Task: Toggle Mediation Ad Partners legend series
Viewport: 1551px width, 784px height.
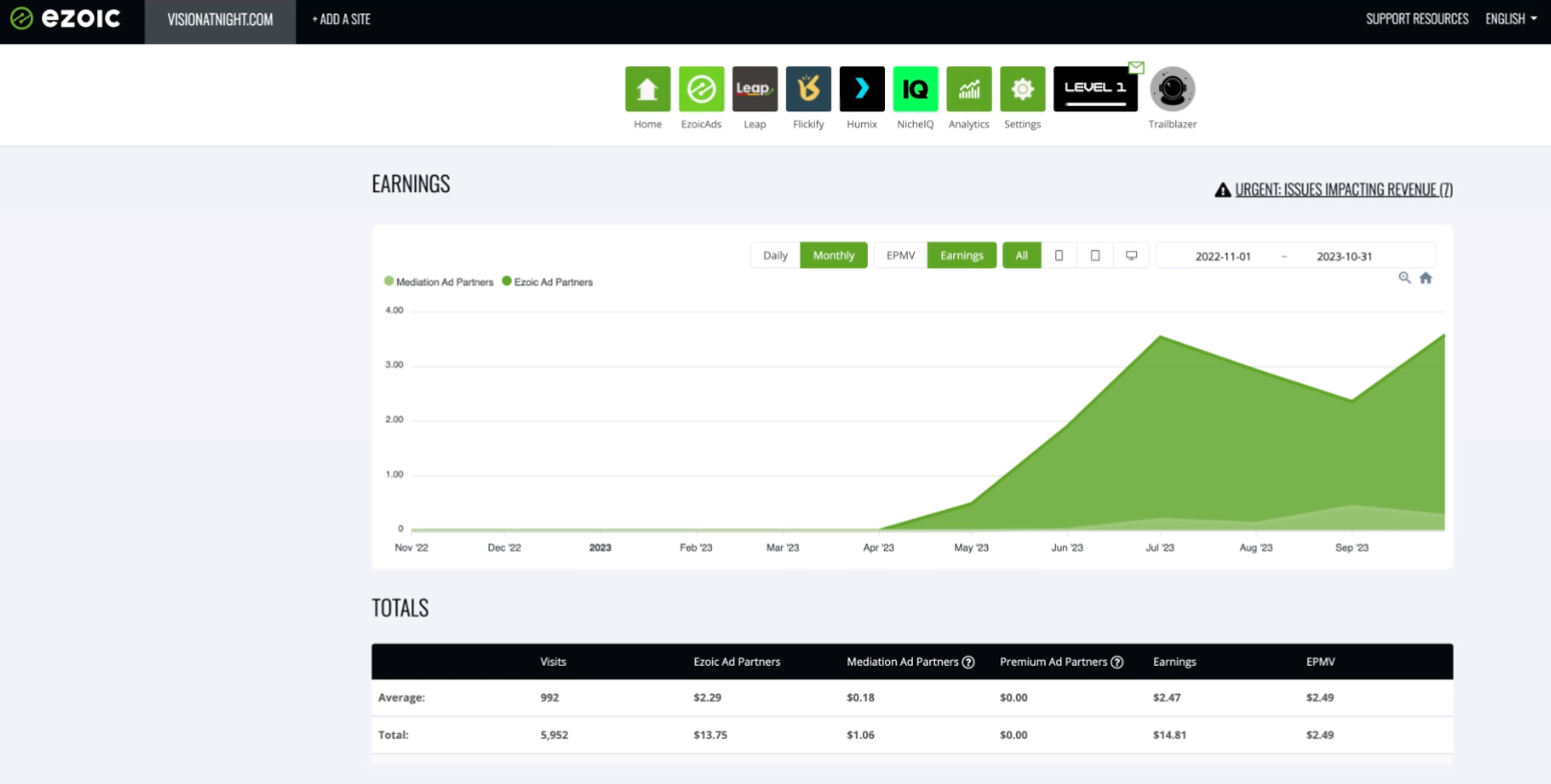Action: [x=439, y=282]
